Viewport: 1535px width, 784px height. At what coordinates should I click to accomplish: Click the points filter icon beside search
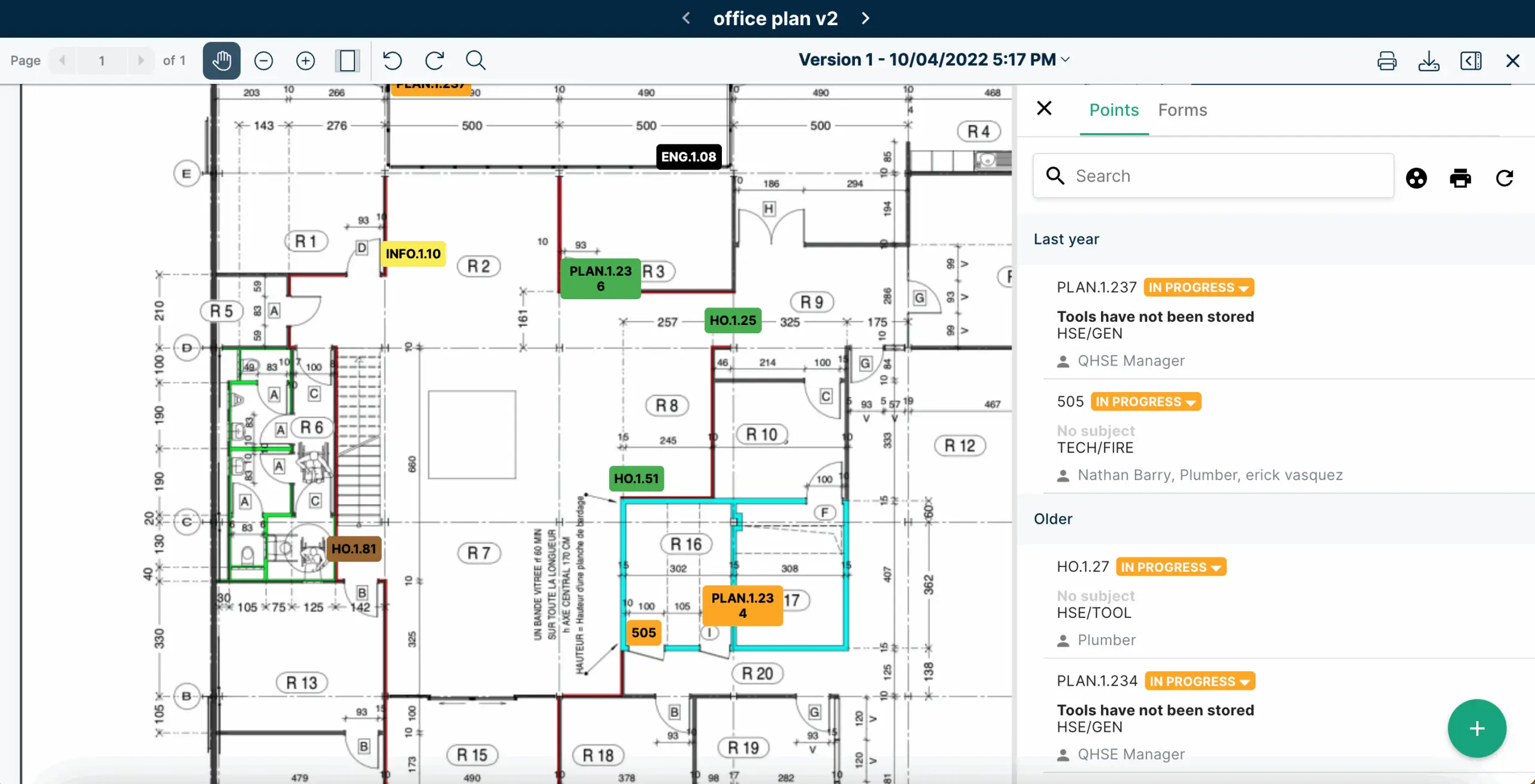coord(1416,178)
